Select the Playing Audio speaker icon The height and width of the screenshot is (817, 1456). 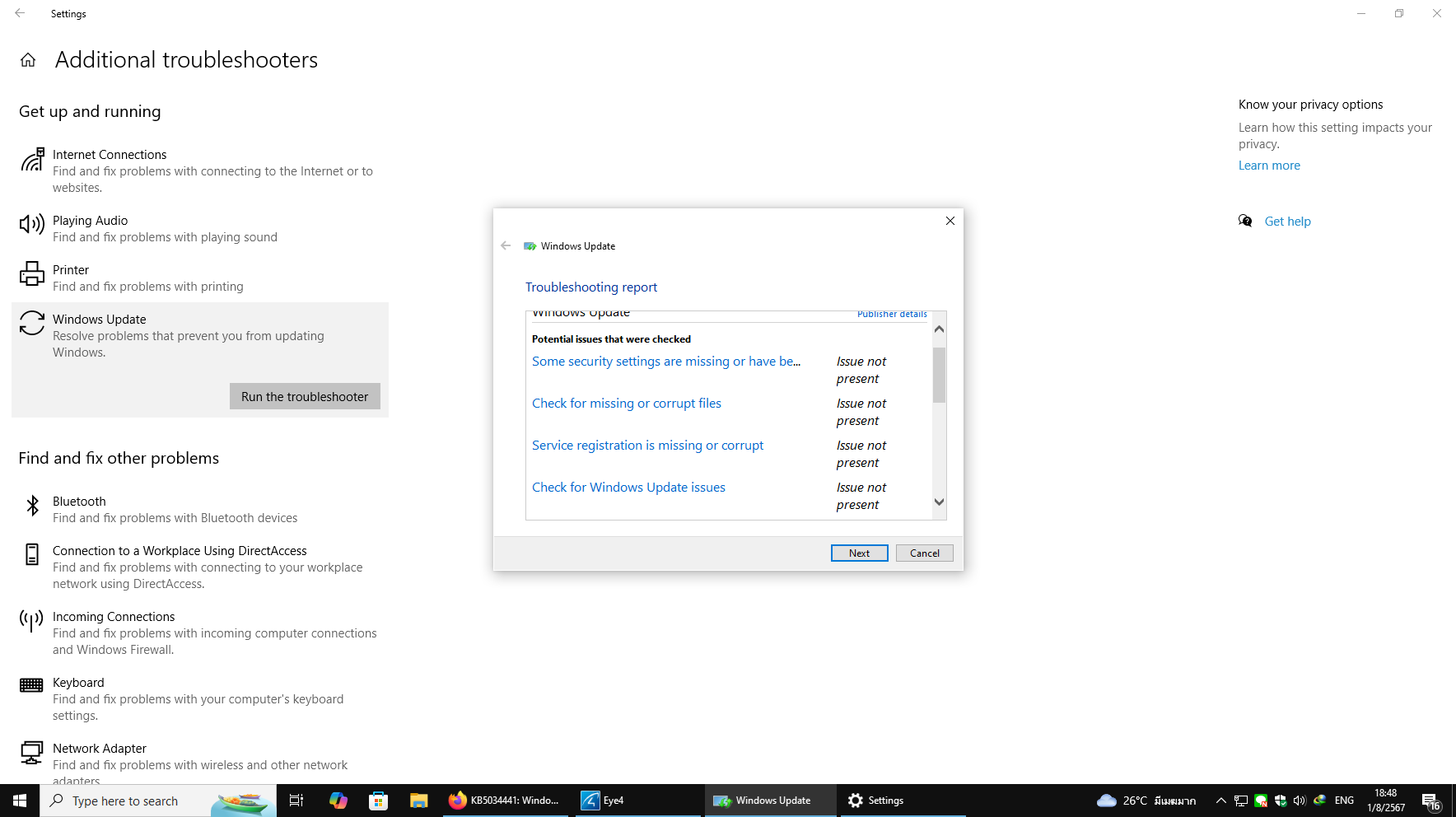pos(32,224)
